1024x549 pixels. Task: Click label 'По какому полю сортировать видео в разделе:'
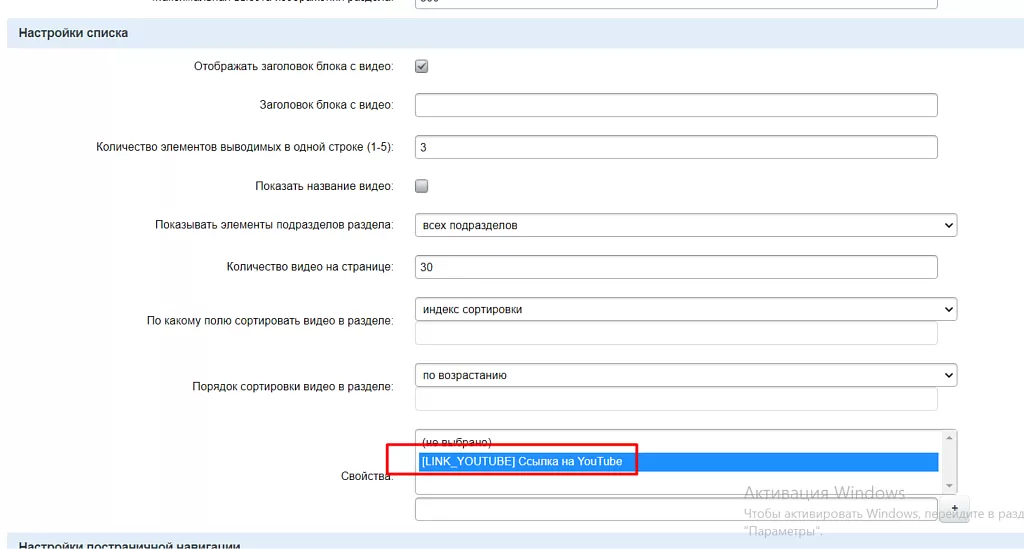click(270, 321)
